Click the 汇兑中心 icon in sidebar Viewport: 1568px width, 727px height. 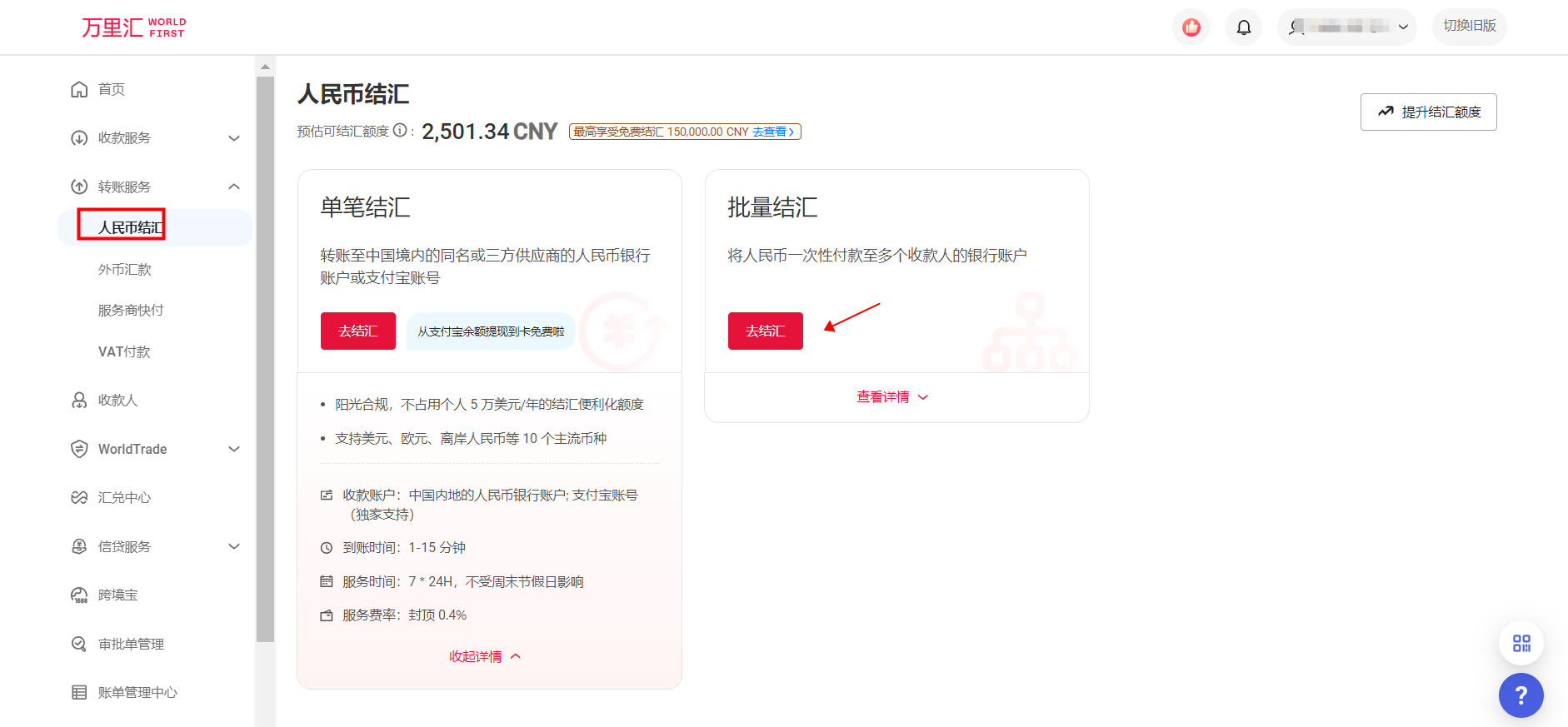79,498
